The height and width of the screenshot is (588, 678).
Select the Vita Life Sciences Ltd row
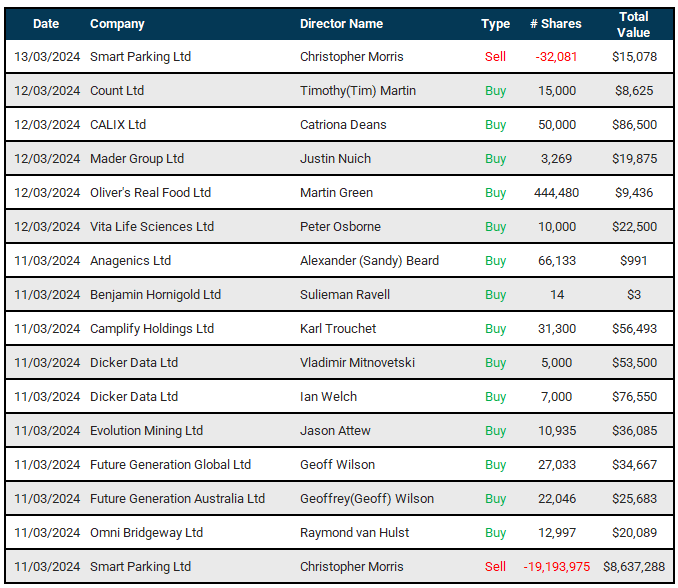coord(339,227)
